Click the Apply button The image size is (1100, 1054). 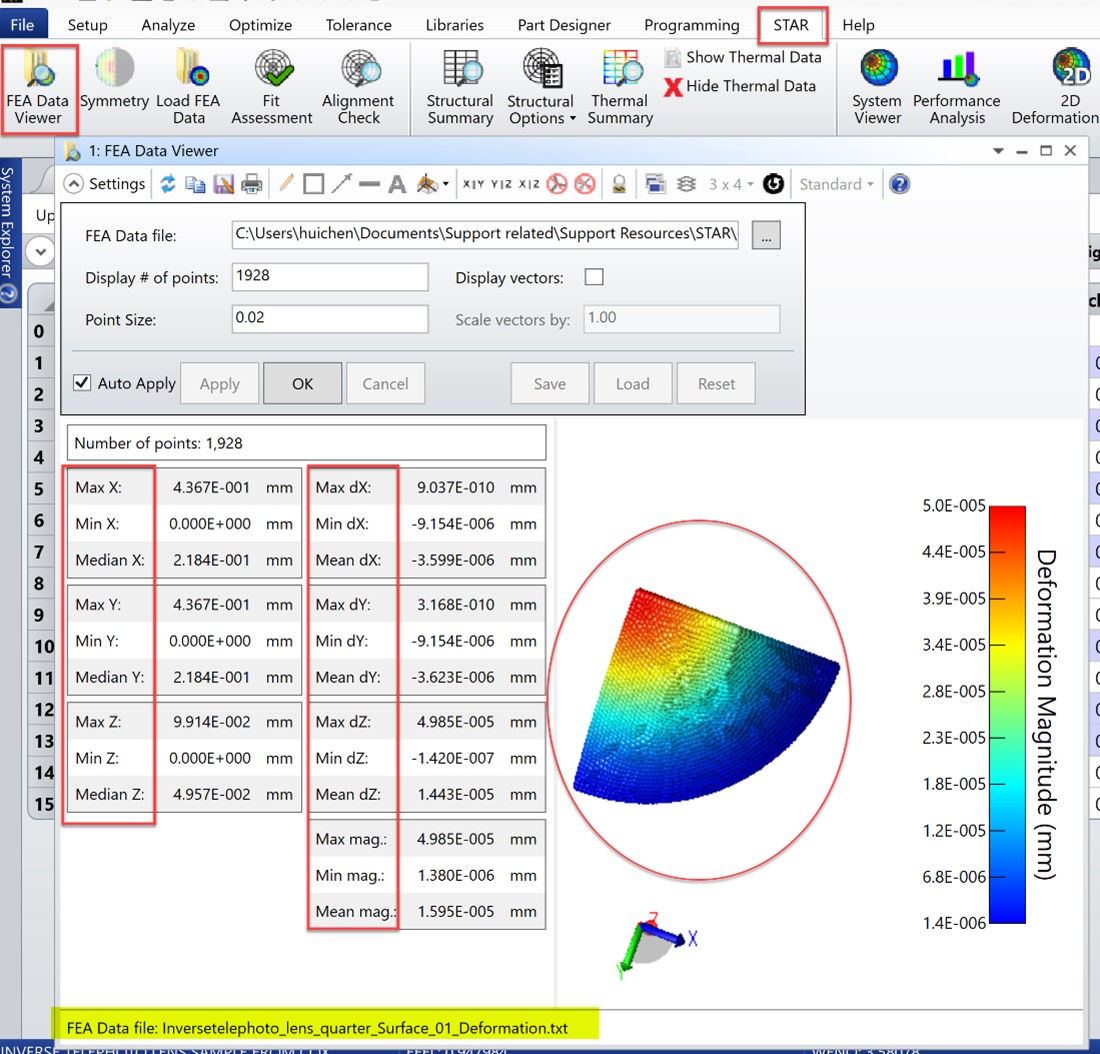[x=220, y=383]
